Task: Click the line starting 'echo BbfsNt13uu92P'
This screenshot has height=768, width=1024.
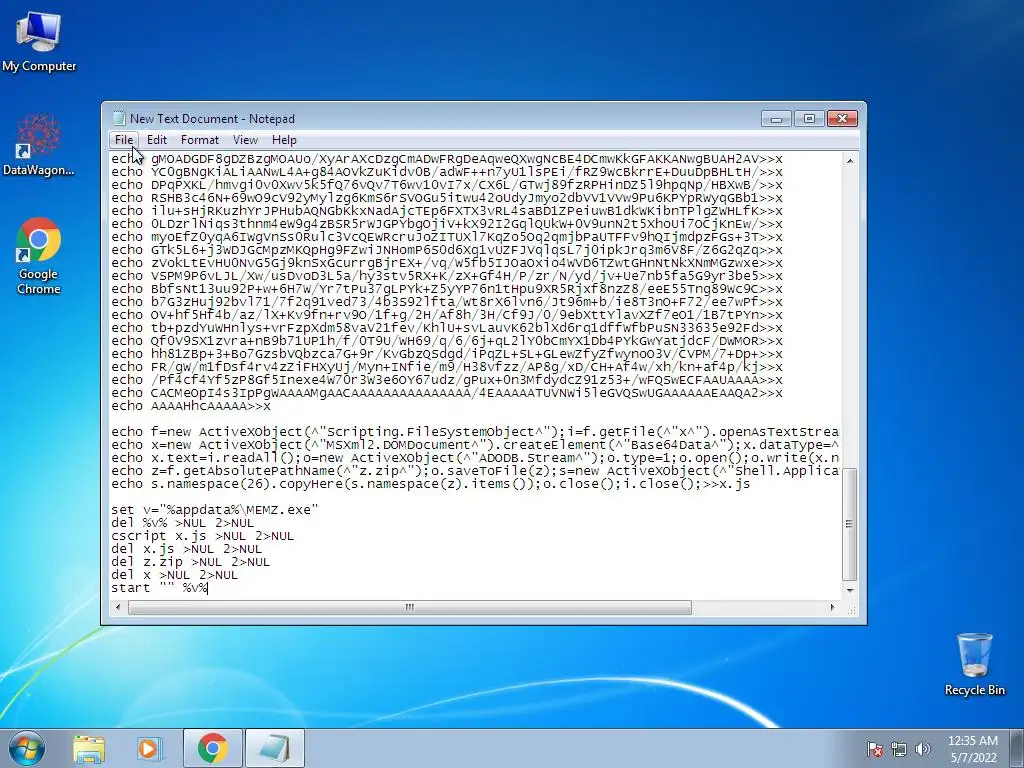Action: pyautogui.click(x=447, y=289)
